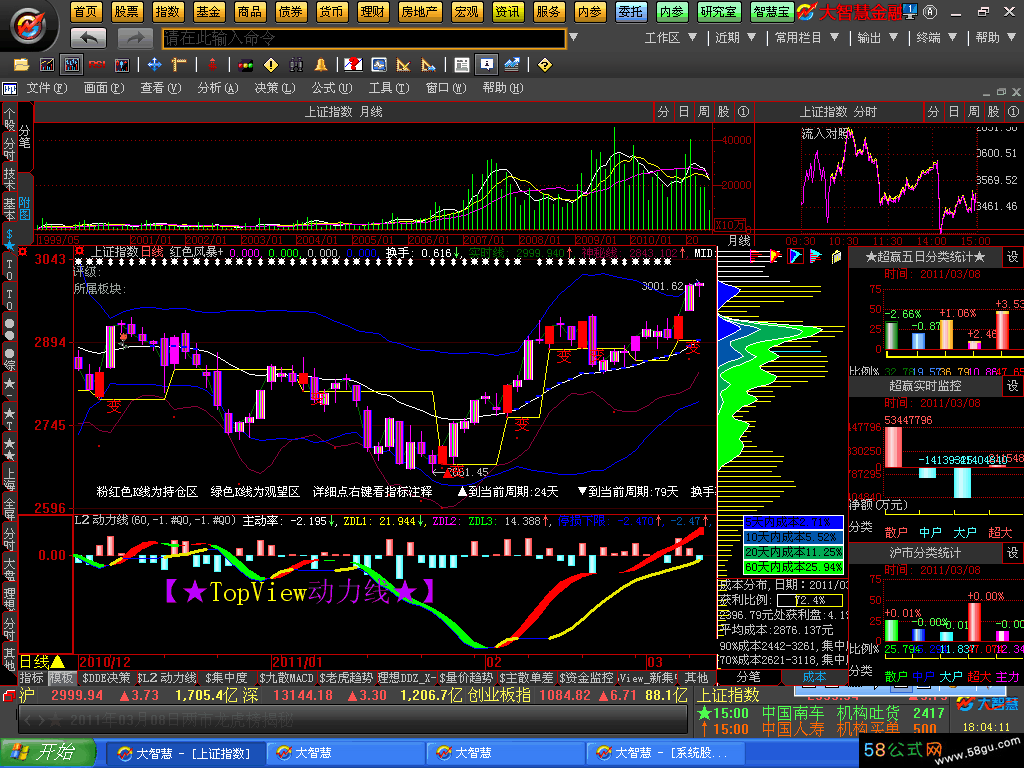Toggle 日 period on the 分时 chart header
This screenshot has width=1024, height=768.
pyautogui.click(x=954, y=112)
